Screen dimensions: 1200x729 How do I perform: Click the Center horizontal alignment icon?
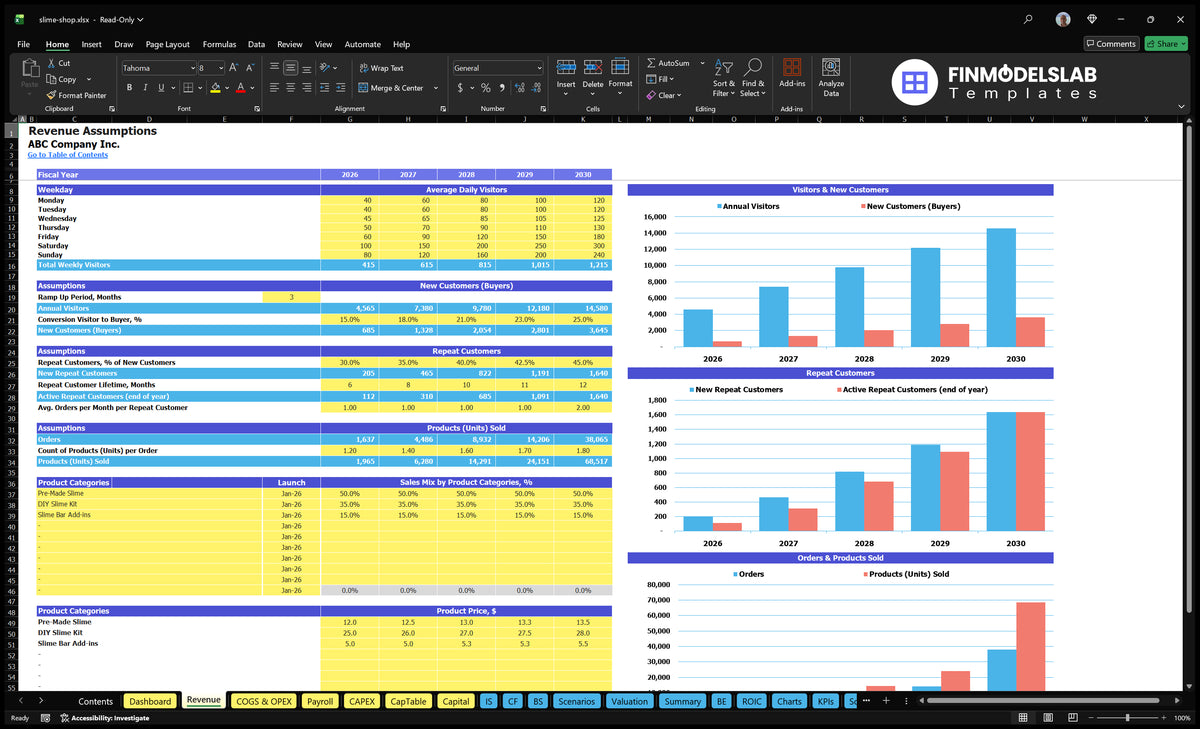[290, 87]
